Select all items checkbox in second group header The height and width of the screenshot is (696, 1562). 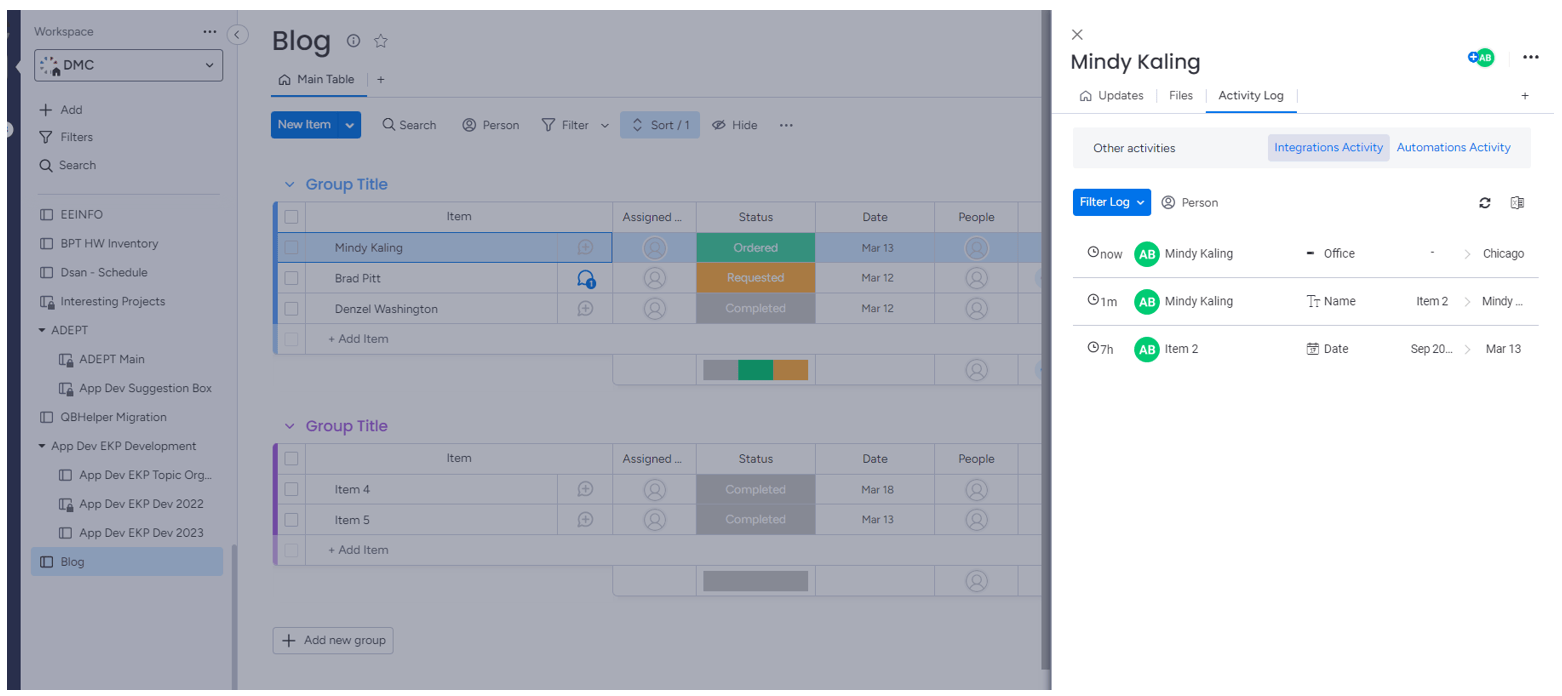click(291, 458)
